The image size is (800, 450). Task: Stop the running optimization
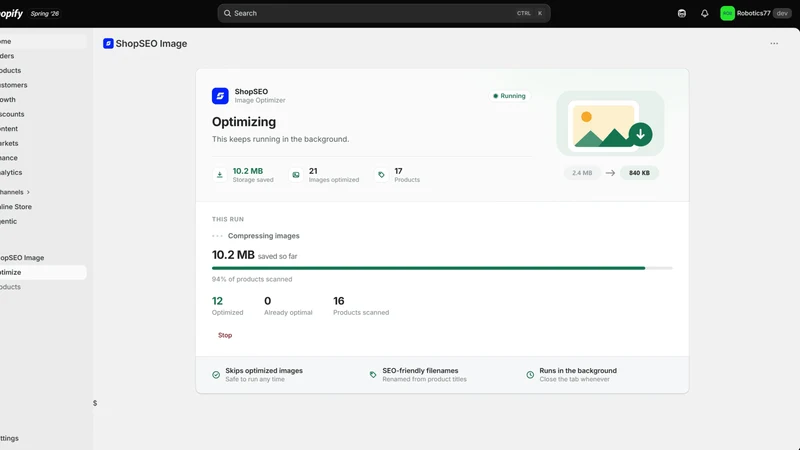point(225,335)
